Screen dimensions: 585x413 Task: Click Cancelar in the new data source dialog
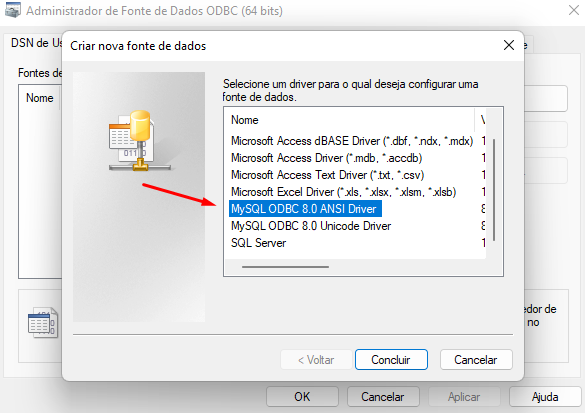click(476, 360)
